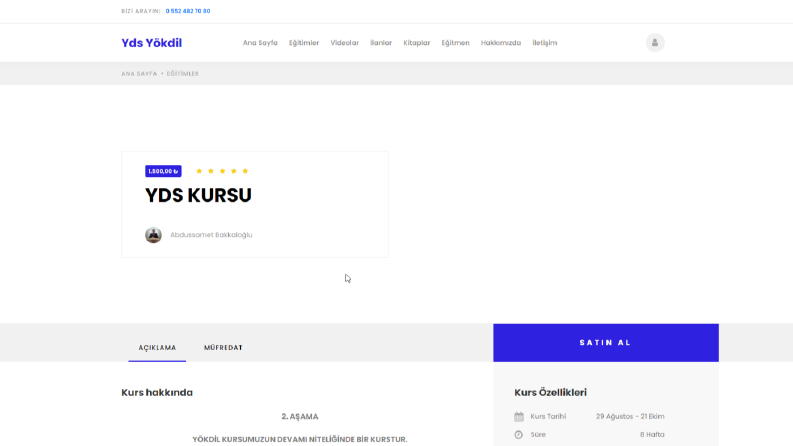Open the Eğitimler menu item

(x=304, y=43)
